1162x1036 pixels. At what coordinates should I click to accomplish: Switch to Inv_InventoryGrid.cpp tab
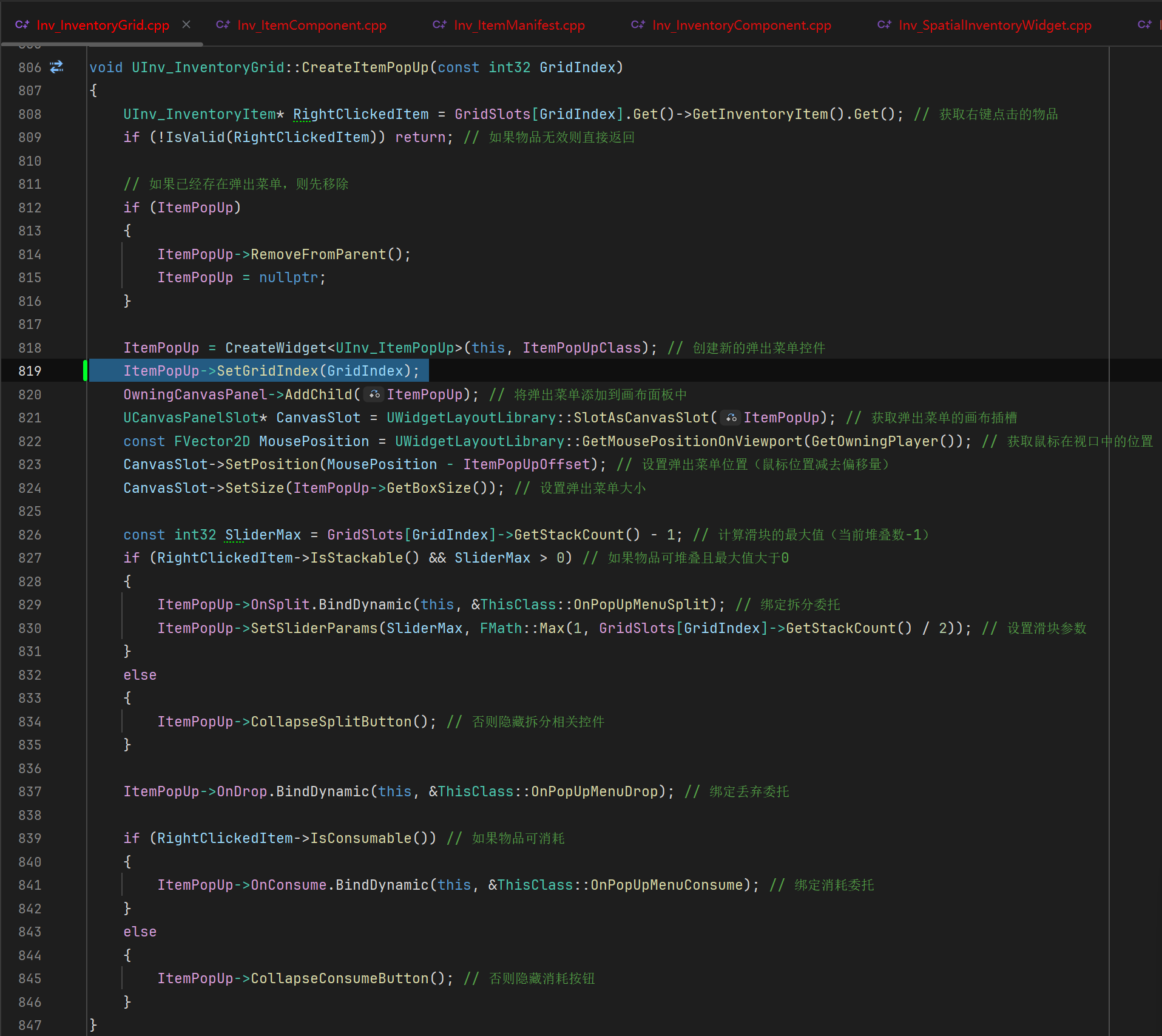103,25
